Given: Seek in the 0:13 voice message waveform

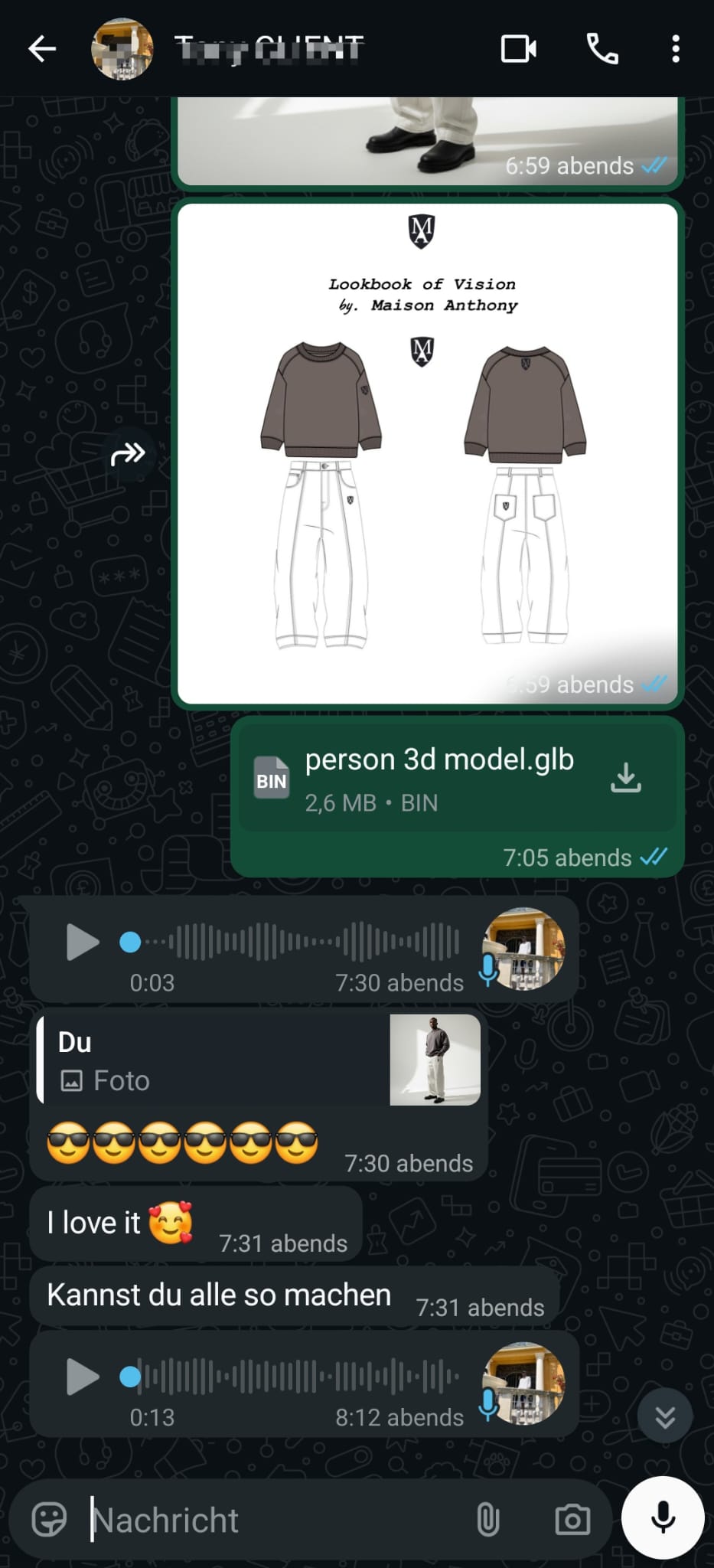Looking at the screenshot, I should point(291,1377).
